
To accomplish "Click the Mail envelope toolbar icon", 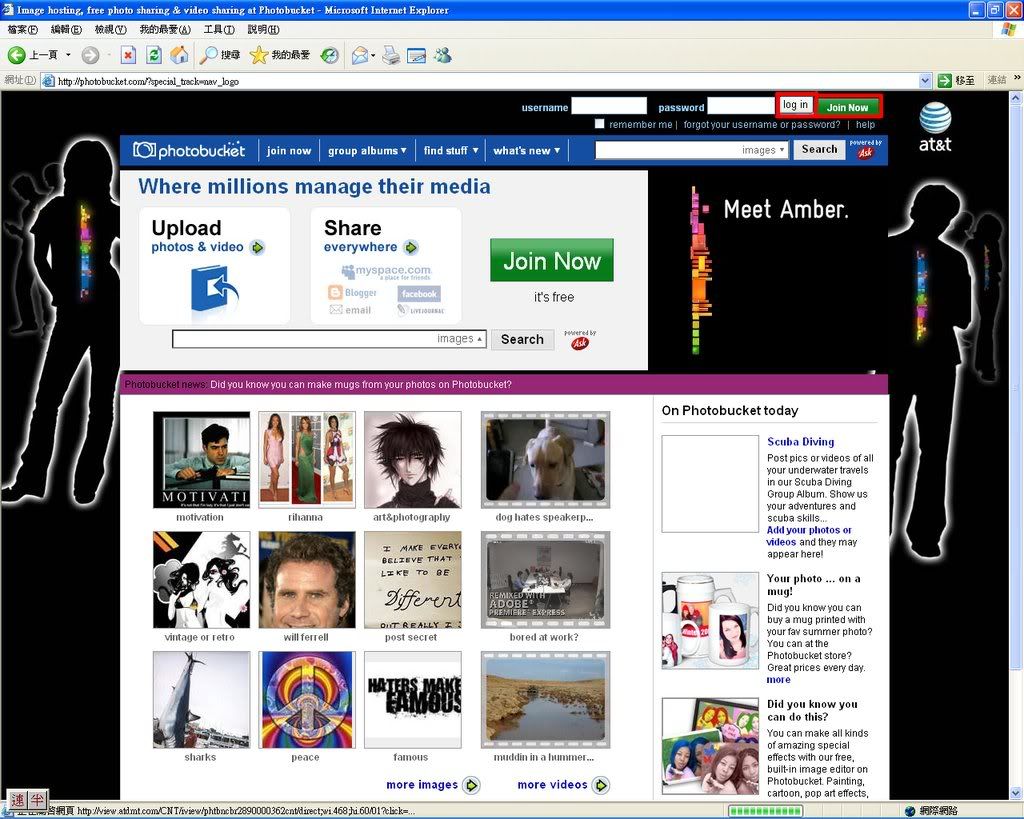I will click(359, 55).
